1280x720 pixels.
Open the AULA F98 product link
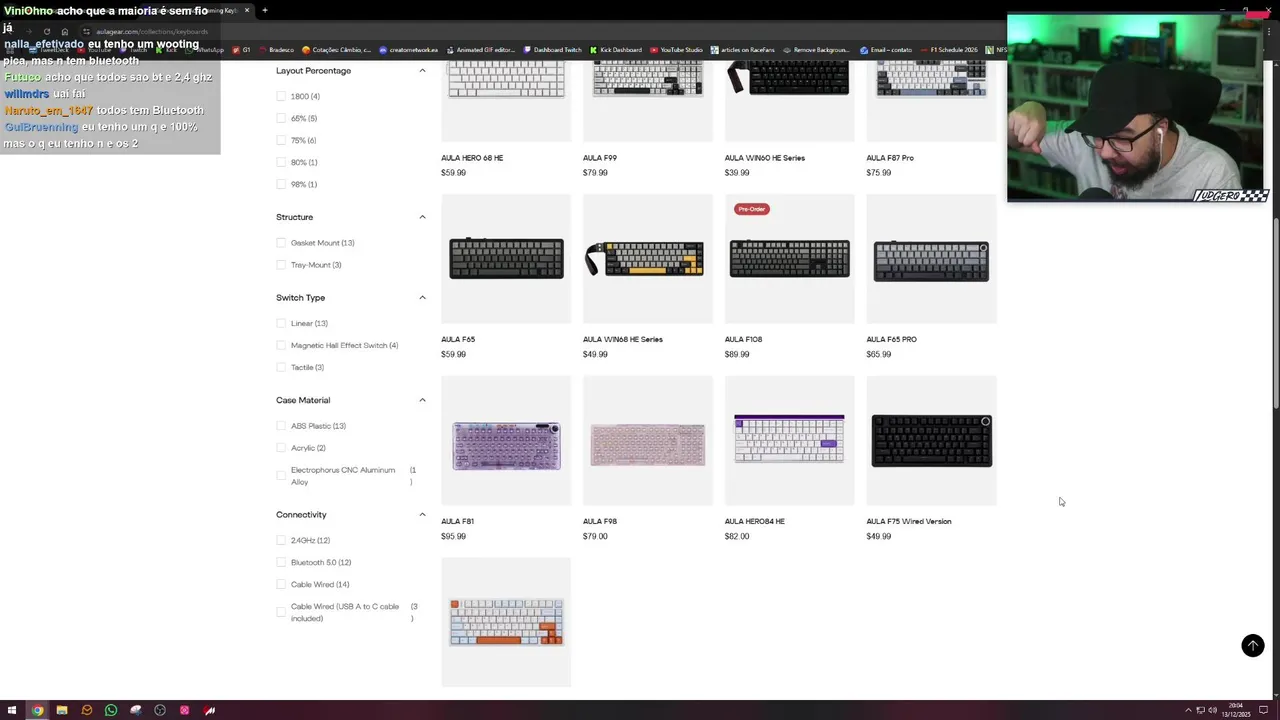[600, 521]
